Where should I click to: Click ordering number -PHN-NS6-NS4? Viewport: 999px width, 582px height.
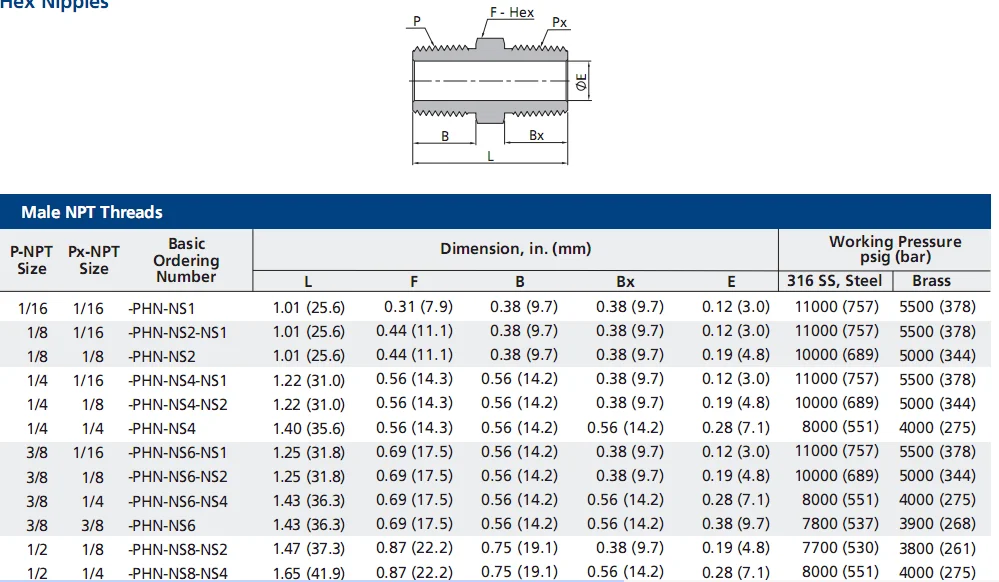point(178,501)
